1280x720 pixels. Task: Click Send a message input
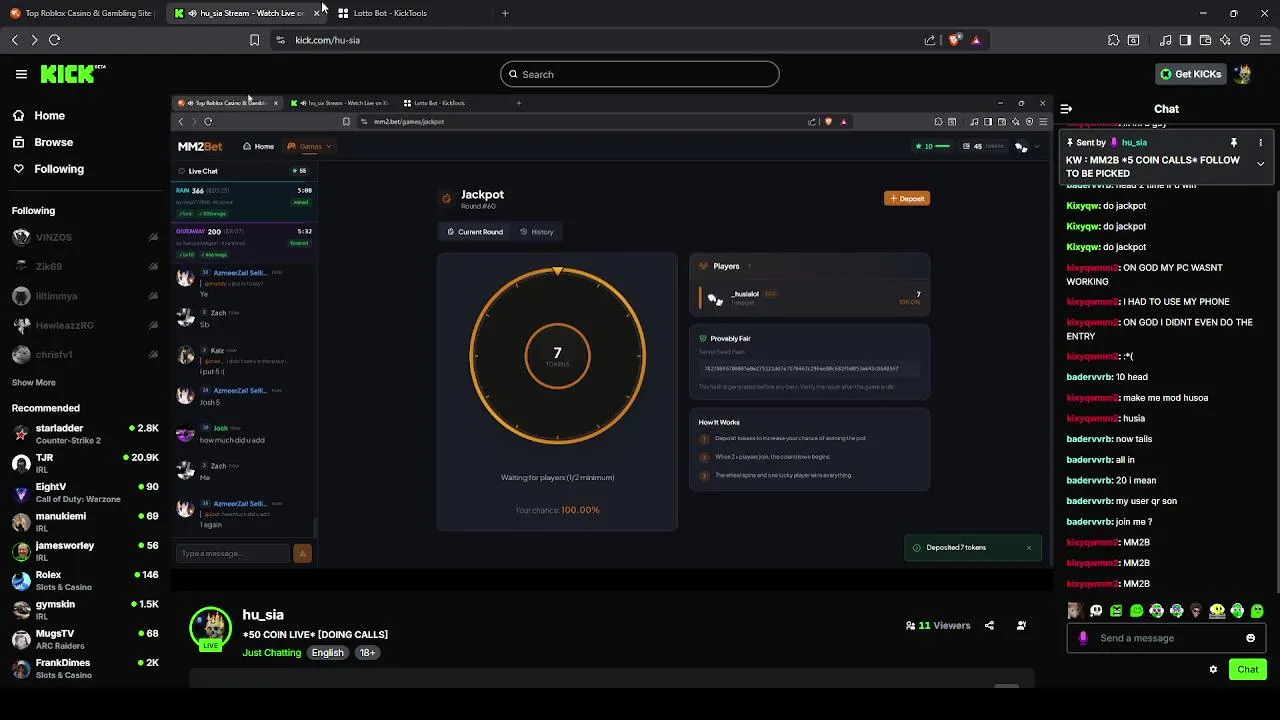pyautogui.click(x=1165, y=638)
